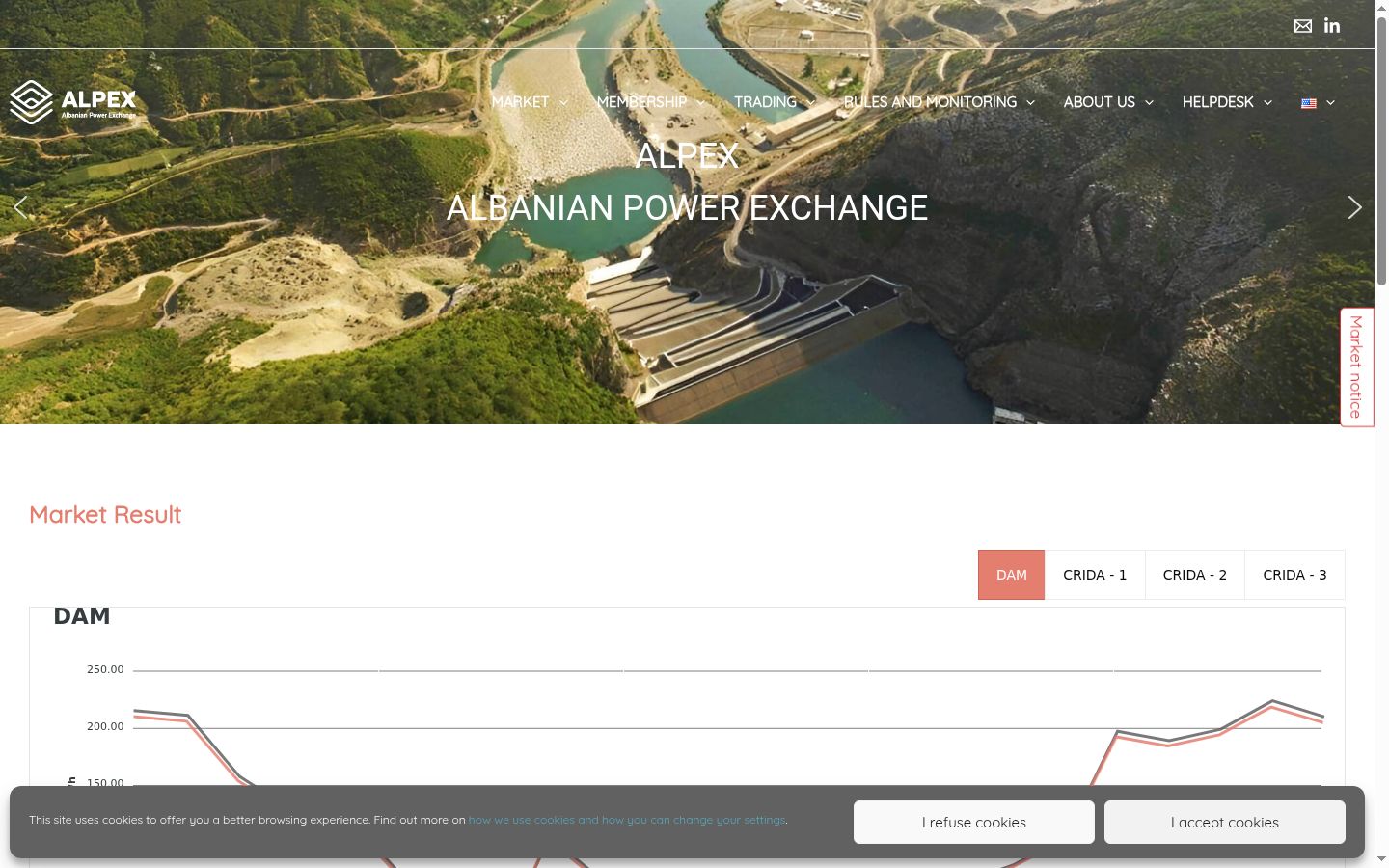Select the DAM tab
Viewport: 1389px width, 868px height.
1011,575
